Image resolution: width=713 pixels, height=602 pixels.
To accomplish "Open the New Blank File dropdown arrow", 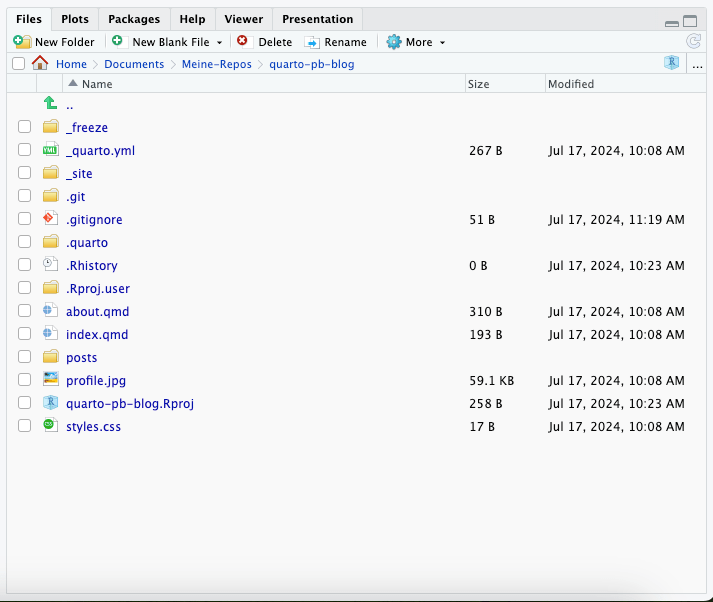I will (220, 43).
